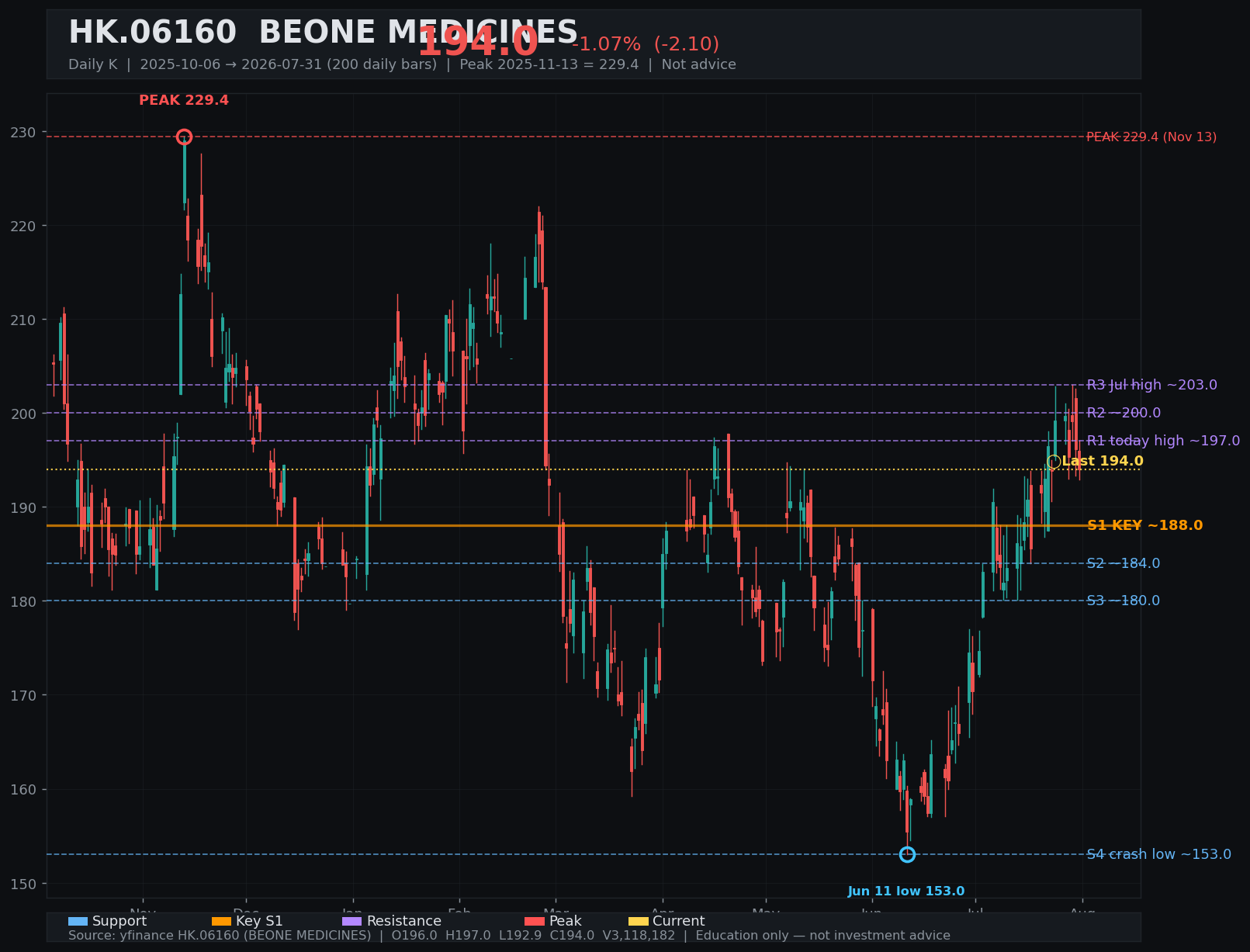Image resolution: width=1250 pixels, height=952 pixels.
Task: Click the 210 y-axis tick label
Action: coord(23,320)
